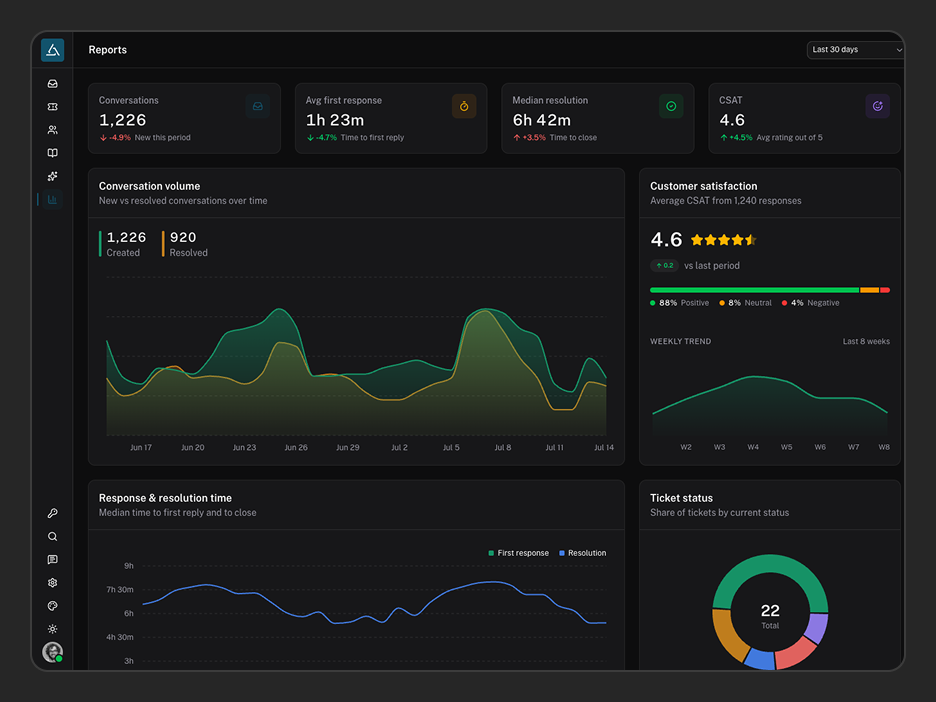Toggle the First response legend item
The image size is (936, 702).
(518, 553)
